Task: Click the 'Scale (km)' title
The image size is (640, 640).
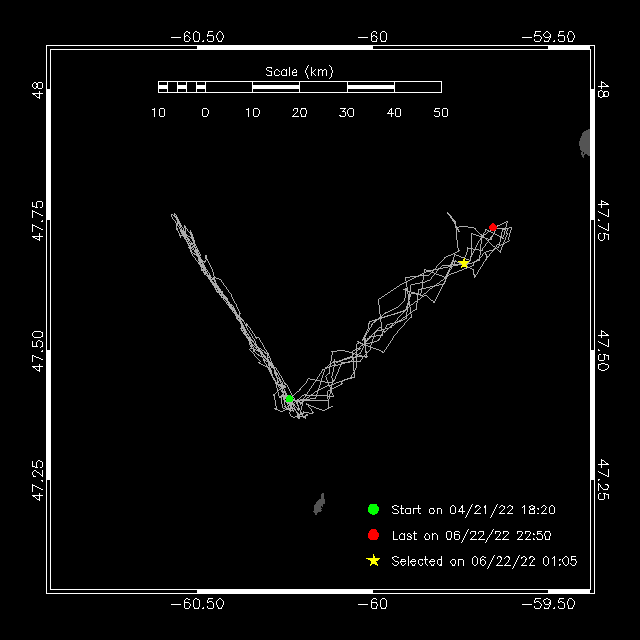Action: point(299,70)
